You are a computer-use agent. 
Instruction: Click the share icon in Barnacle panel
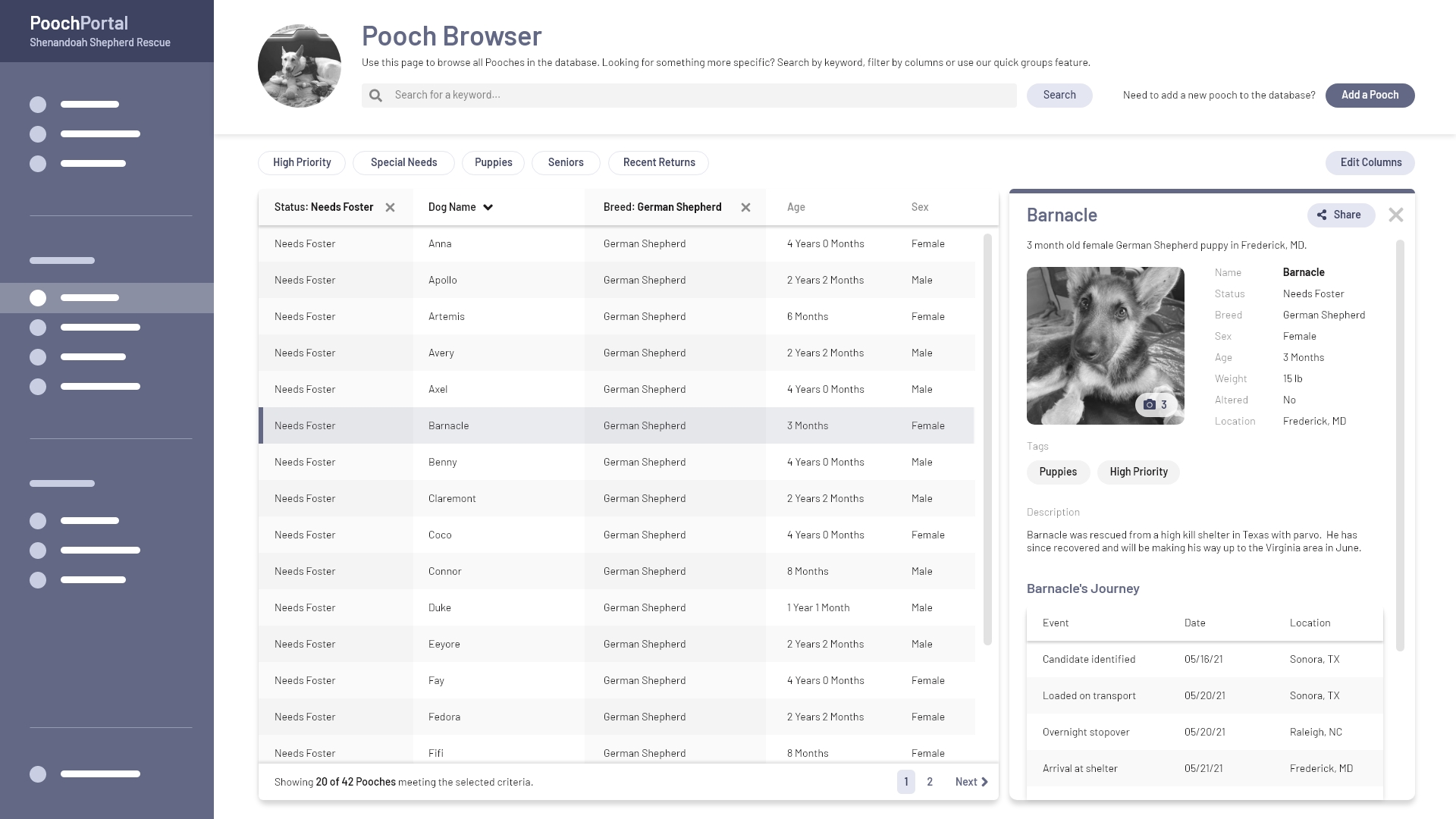1322,215
